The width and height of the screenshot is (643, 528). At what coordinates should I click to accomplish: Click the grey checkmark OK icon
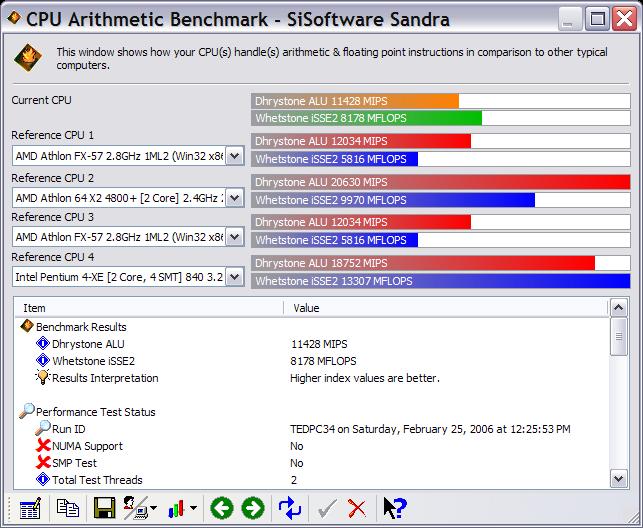(x=327, y=509)
